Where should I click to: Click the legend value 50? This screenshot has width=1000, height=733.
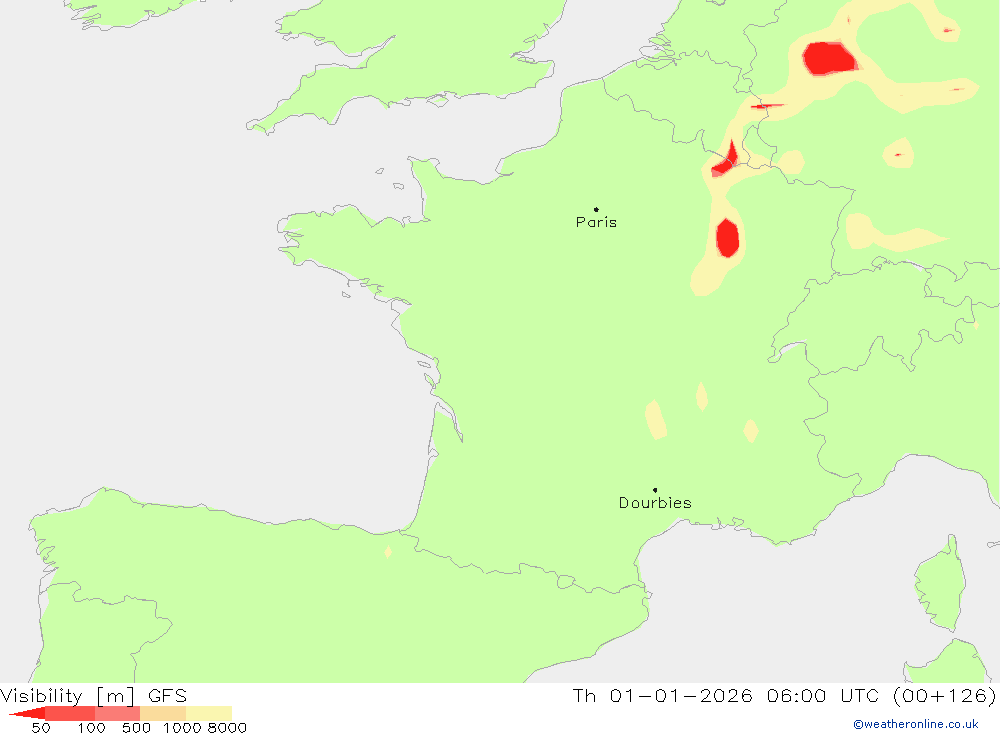(x=41, y=728)
